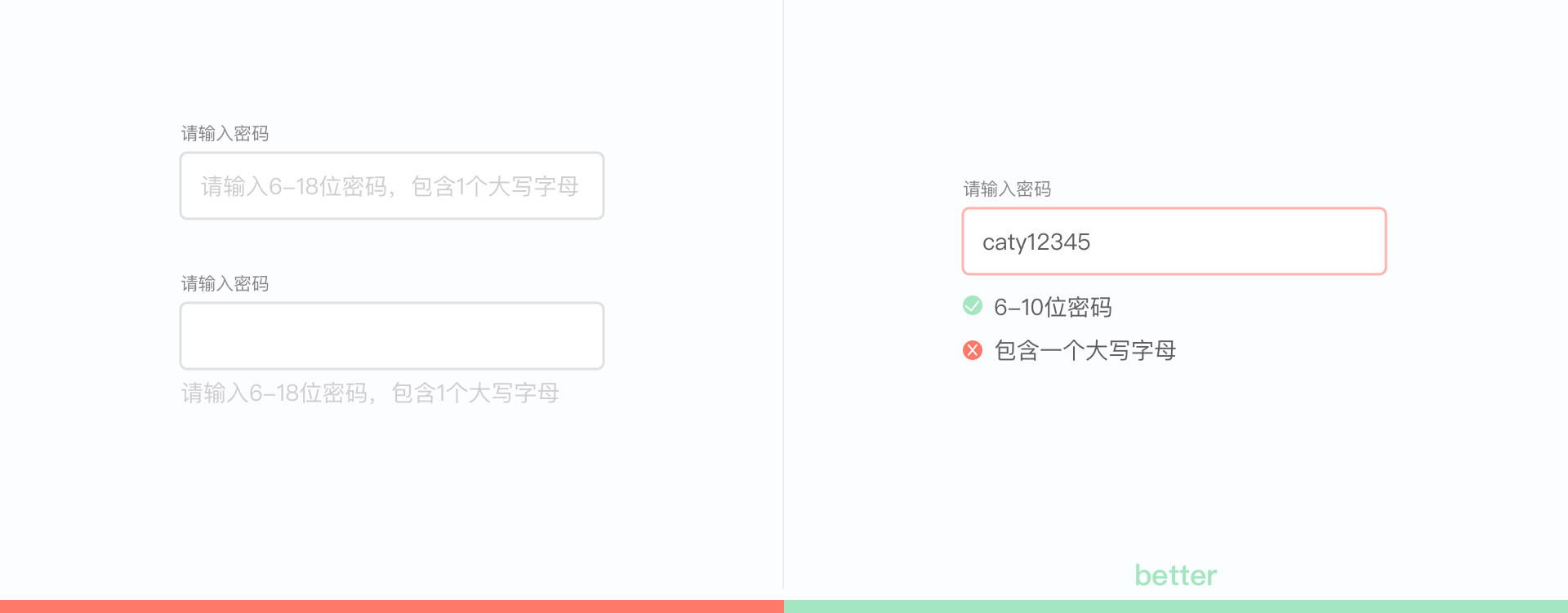Click the second 请输入密码 label on the left
Viewport: 1568px width, 613px height.
tap(225, 283)
